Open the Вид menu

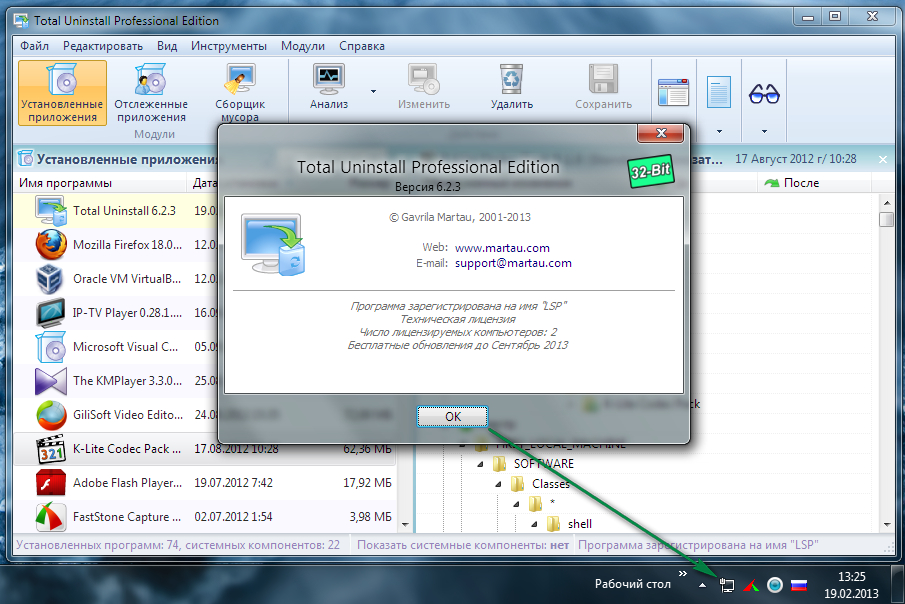tap(167, 46)
